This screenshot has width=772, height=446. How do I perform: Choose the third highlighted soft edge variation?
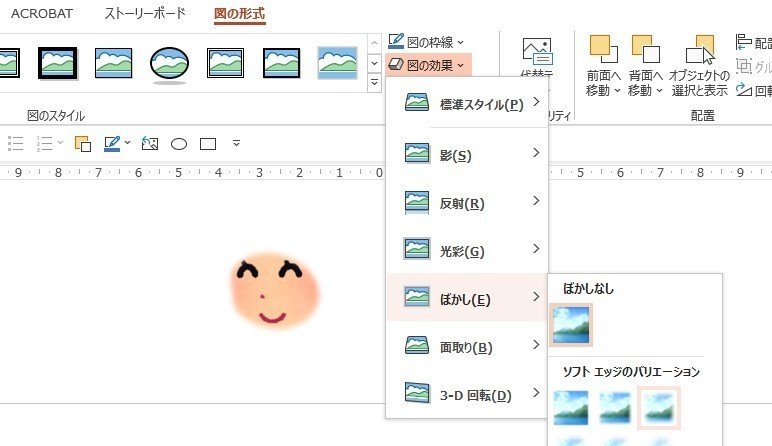click(x=659, y=408)
